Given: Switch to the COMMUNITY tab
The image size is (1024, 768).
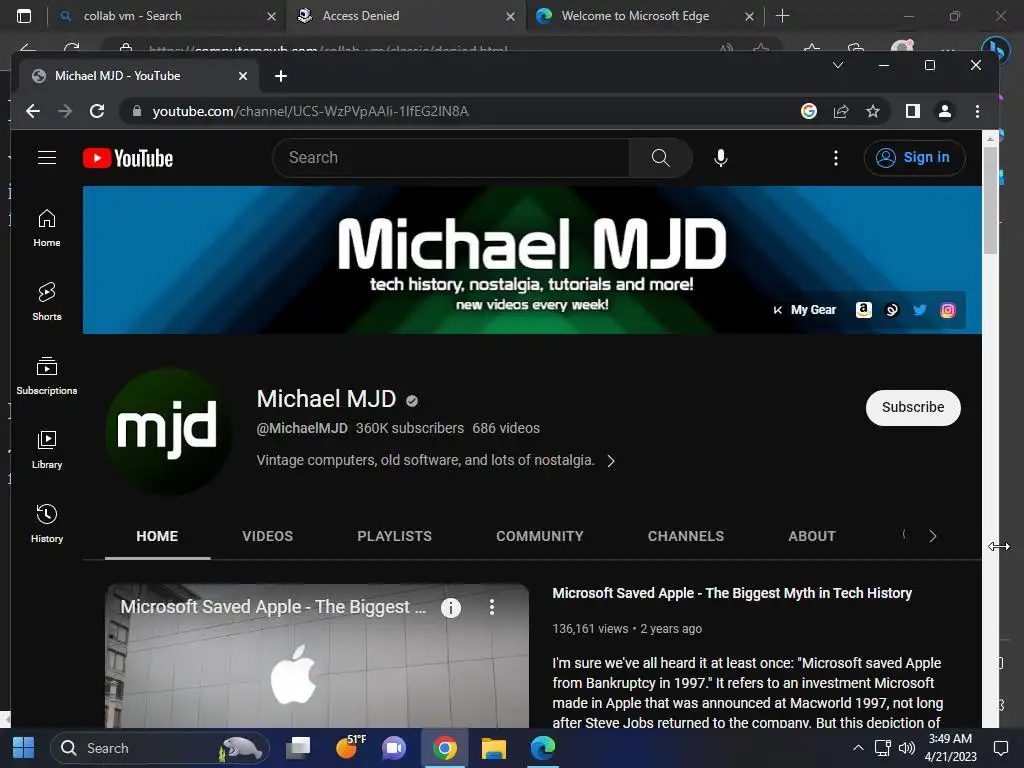Looking at the screenshot, I should coord(539,536).
